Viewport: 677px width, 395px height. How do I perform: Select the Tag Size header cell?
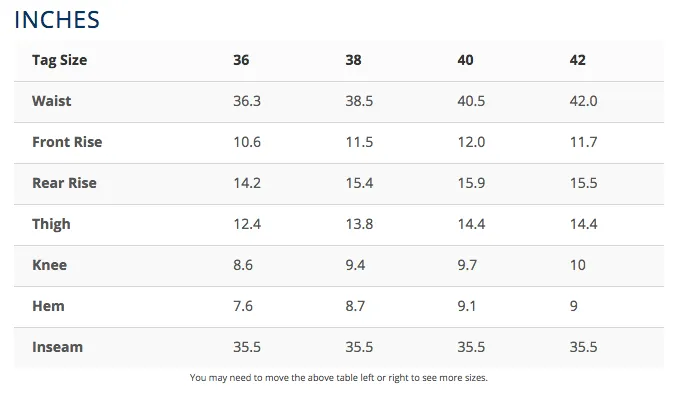60,60
